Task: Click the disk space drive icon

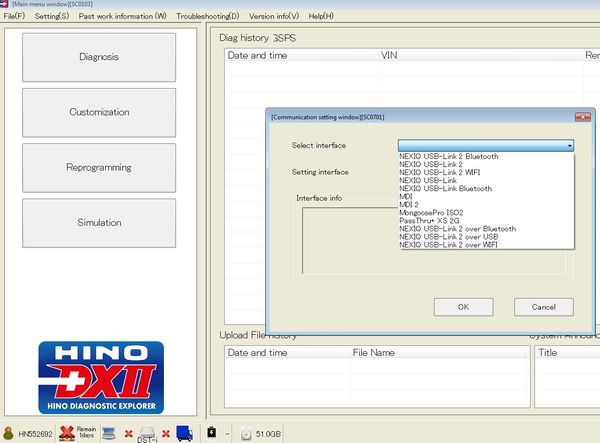Action: pyautogui.click(x=246, y=433)
